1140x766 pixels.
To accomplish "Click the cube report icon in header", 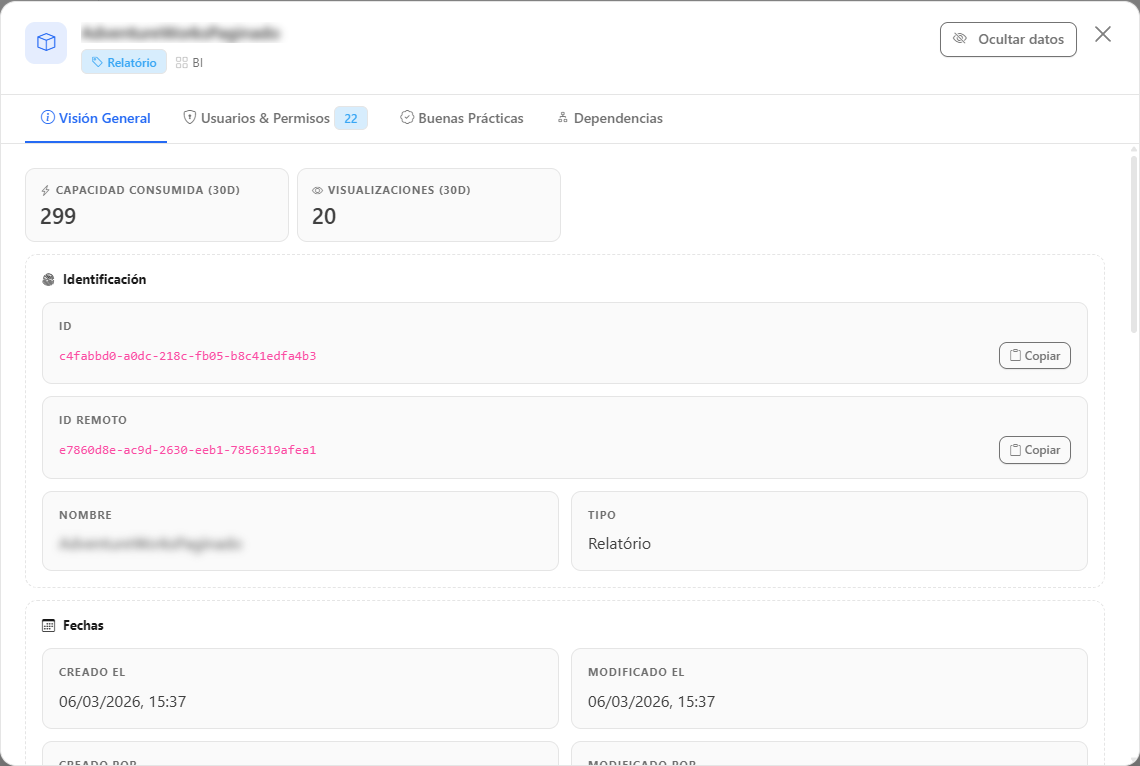I will coord(46,43).
